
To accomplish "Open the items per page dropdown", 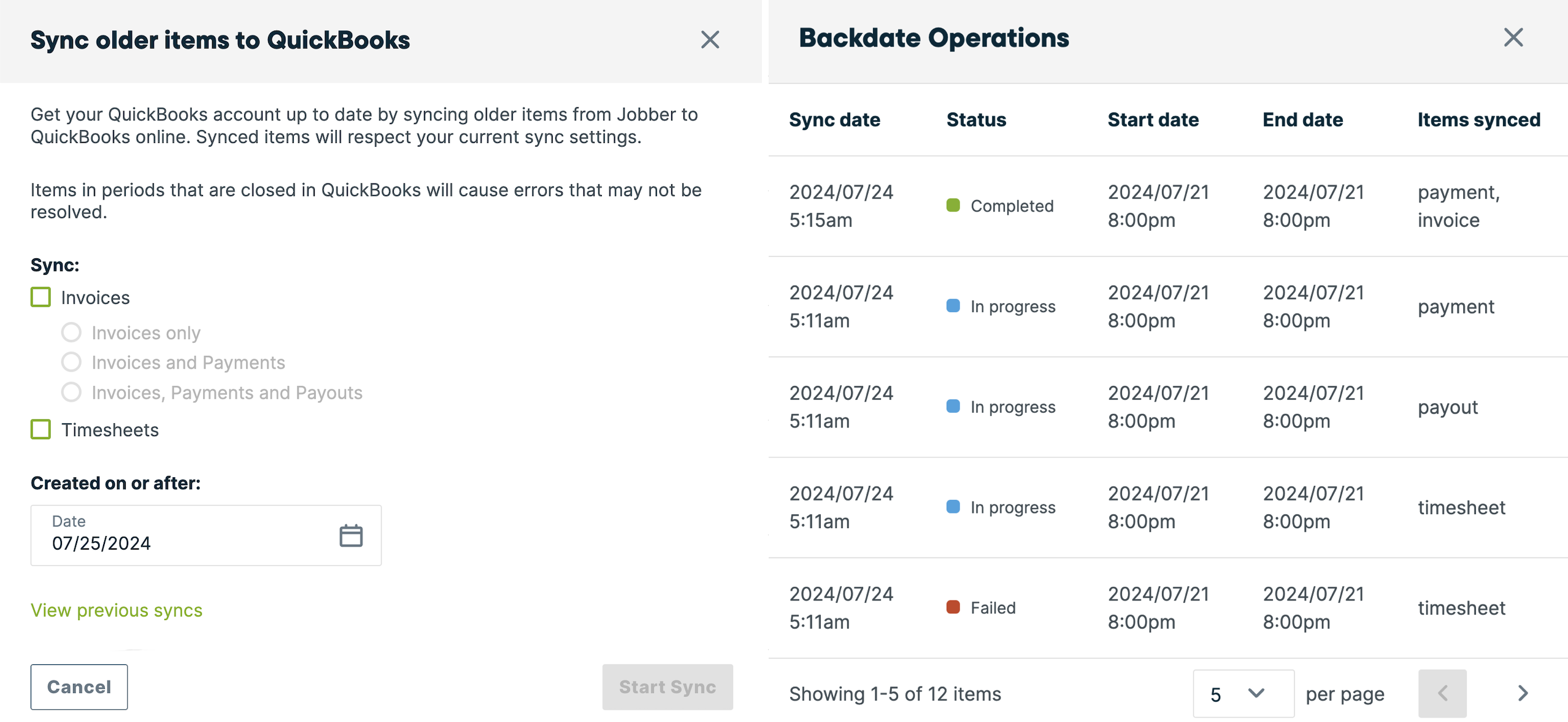I will coord(1243,693).
